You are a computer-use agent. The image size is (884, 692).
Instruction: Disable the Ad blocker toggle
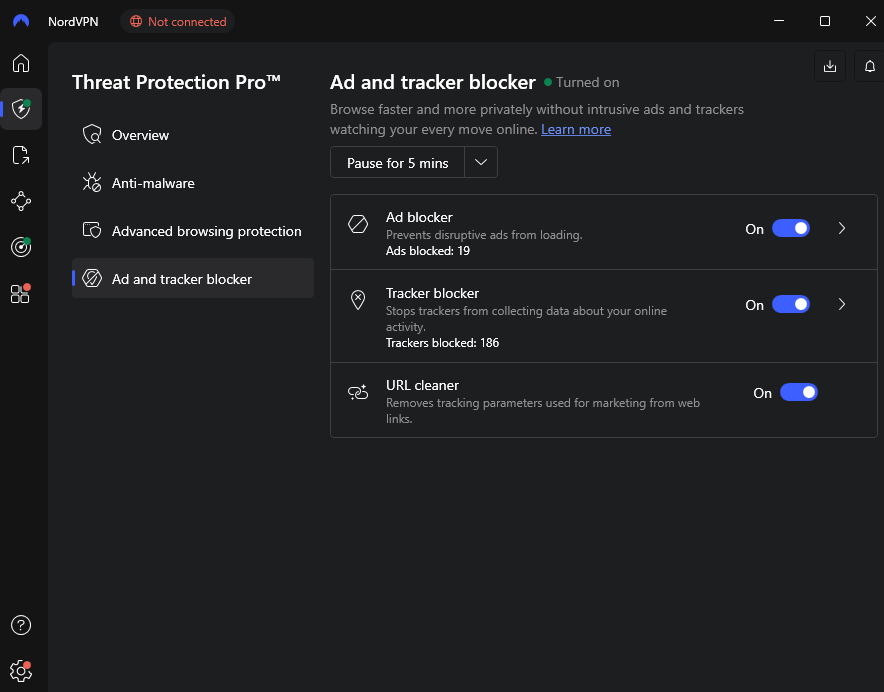coord(791,228)
